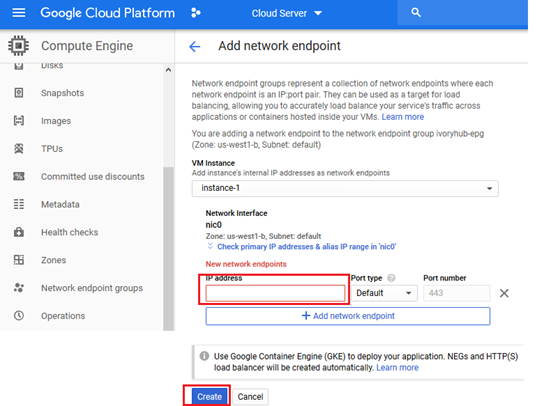Image resolution: width=551 pixels, height=406 pixels.
Task: Click the sidebar scroll up arrow
Action: coord(168,70)
